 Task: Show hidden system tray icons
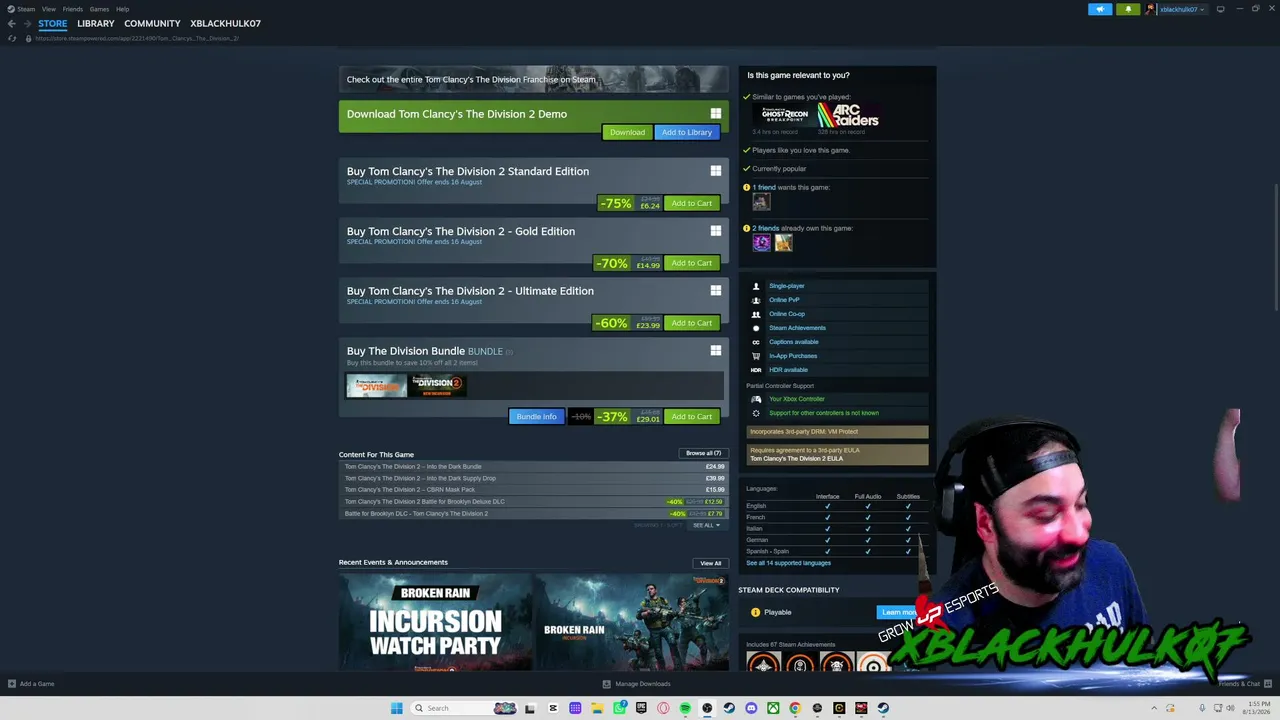[x=1154, y=708]
